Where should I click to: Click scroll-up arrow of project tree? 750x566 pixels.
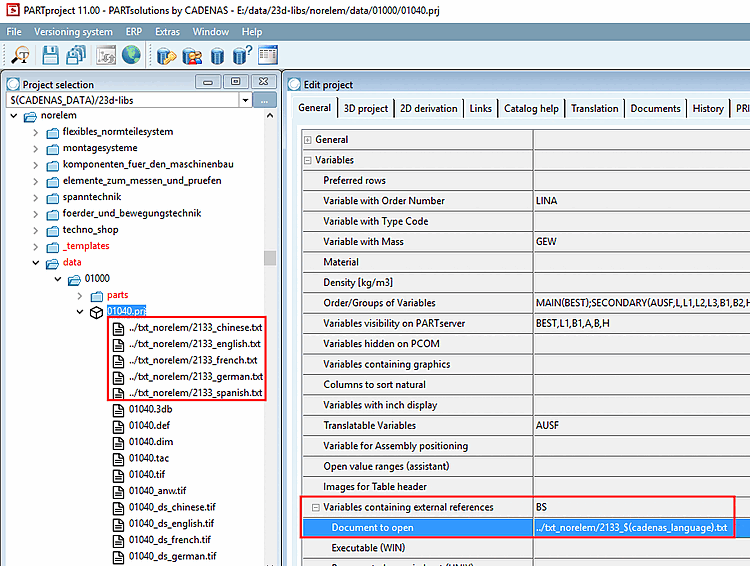270,115
